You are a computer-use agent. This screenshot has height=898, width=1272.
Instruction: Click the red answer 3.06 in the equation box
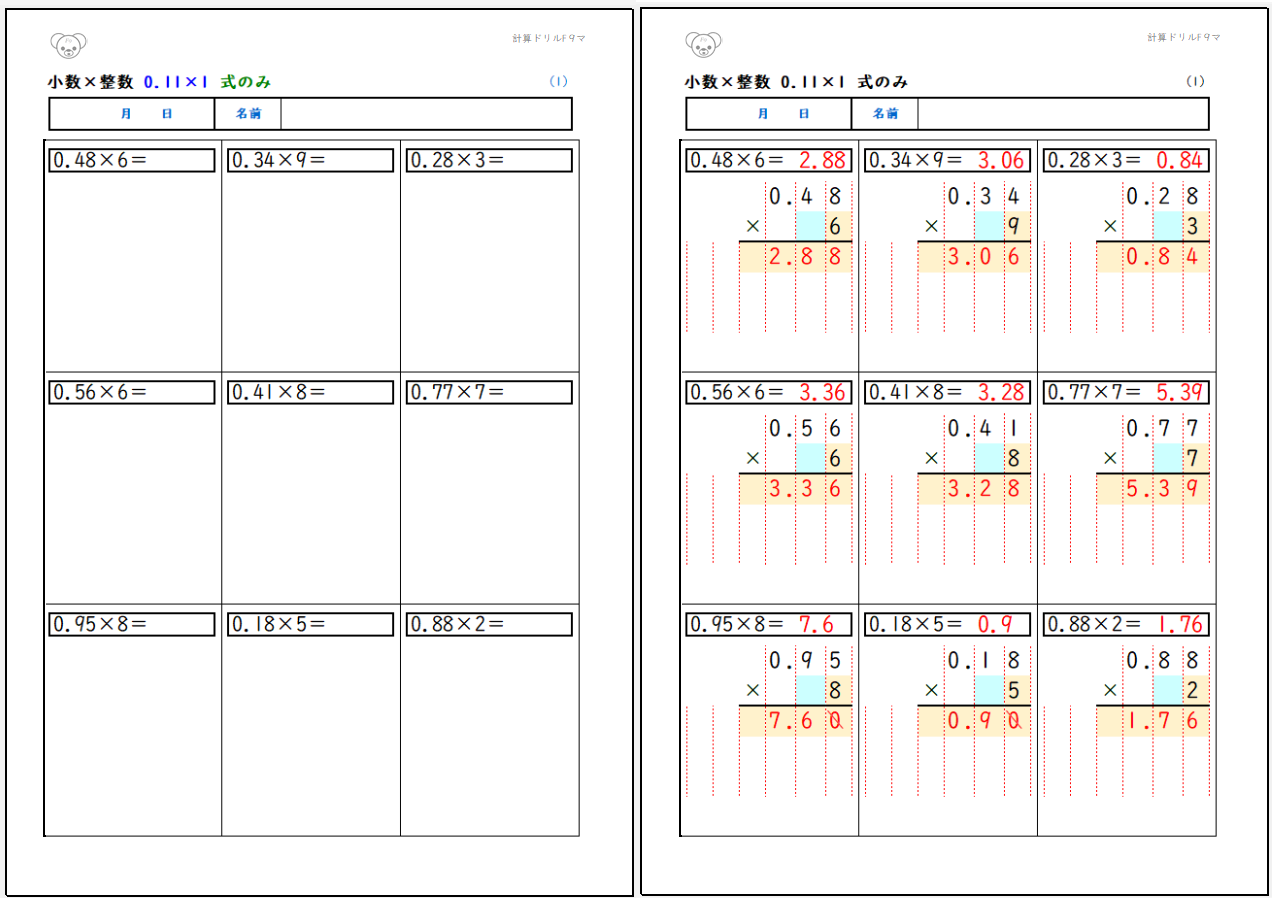[x=1000, y=160]
